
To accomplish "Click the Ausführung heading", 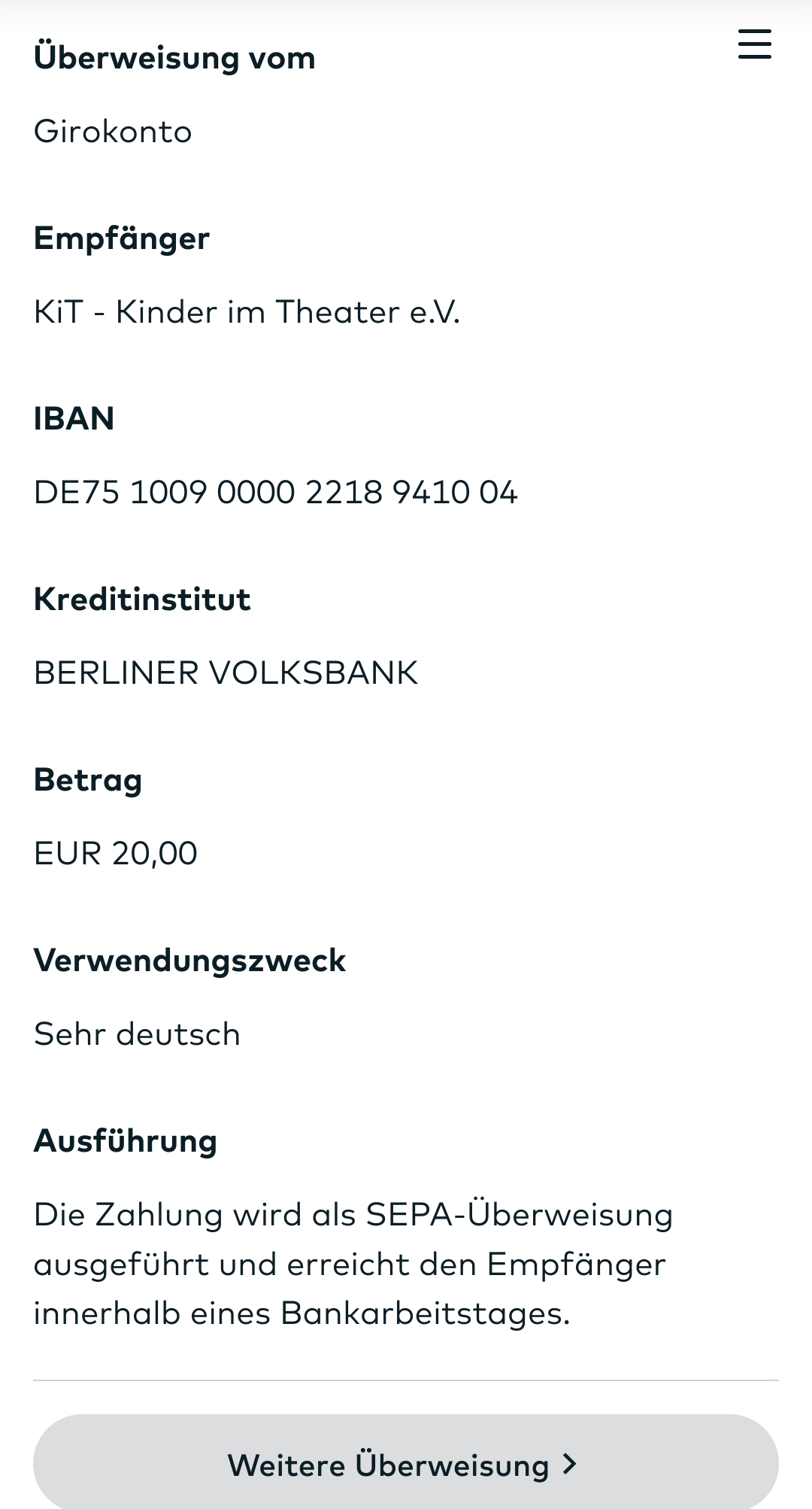I will (126, 1141).
